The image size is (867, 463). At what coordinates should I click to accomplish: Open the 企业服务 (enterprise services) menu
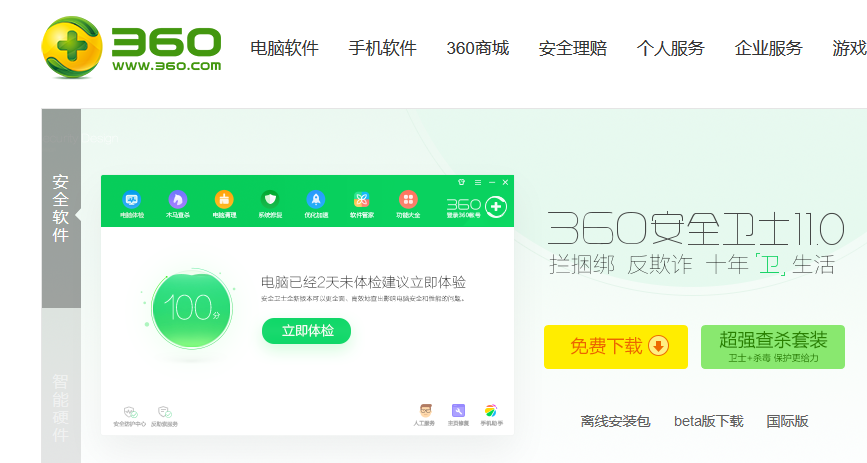(769, 48)
